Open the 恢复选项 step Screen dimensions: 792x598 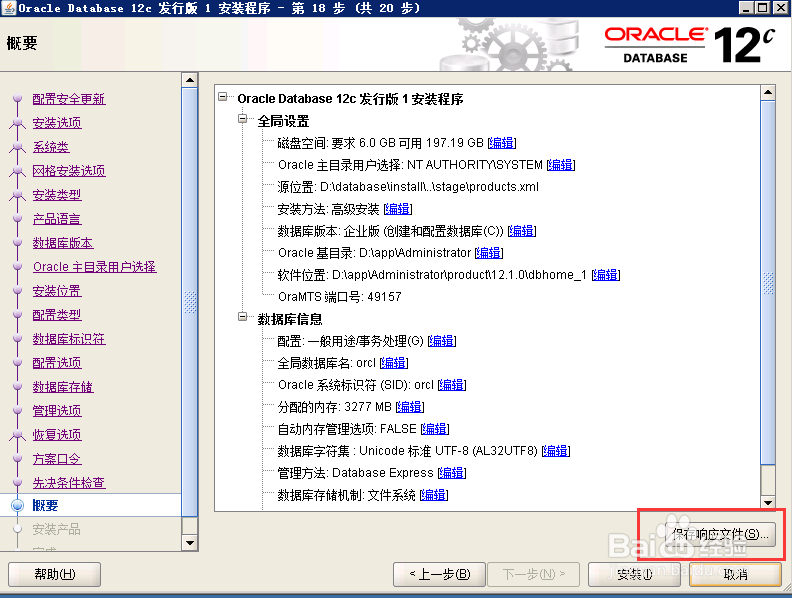coord(57,435)
